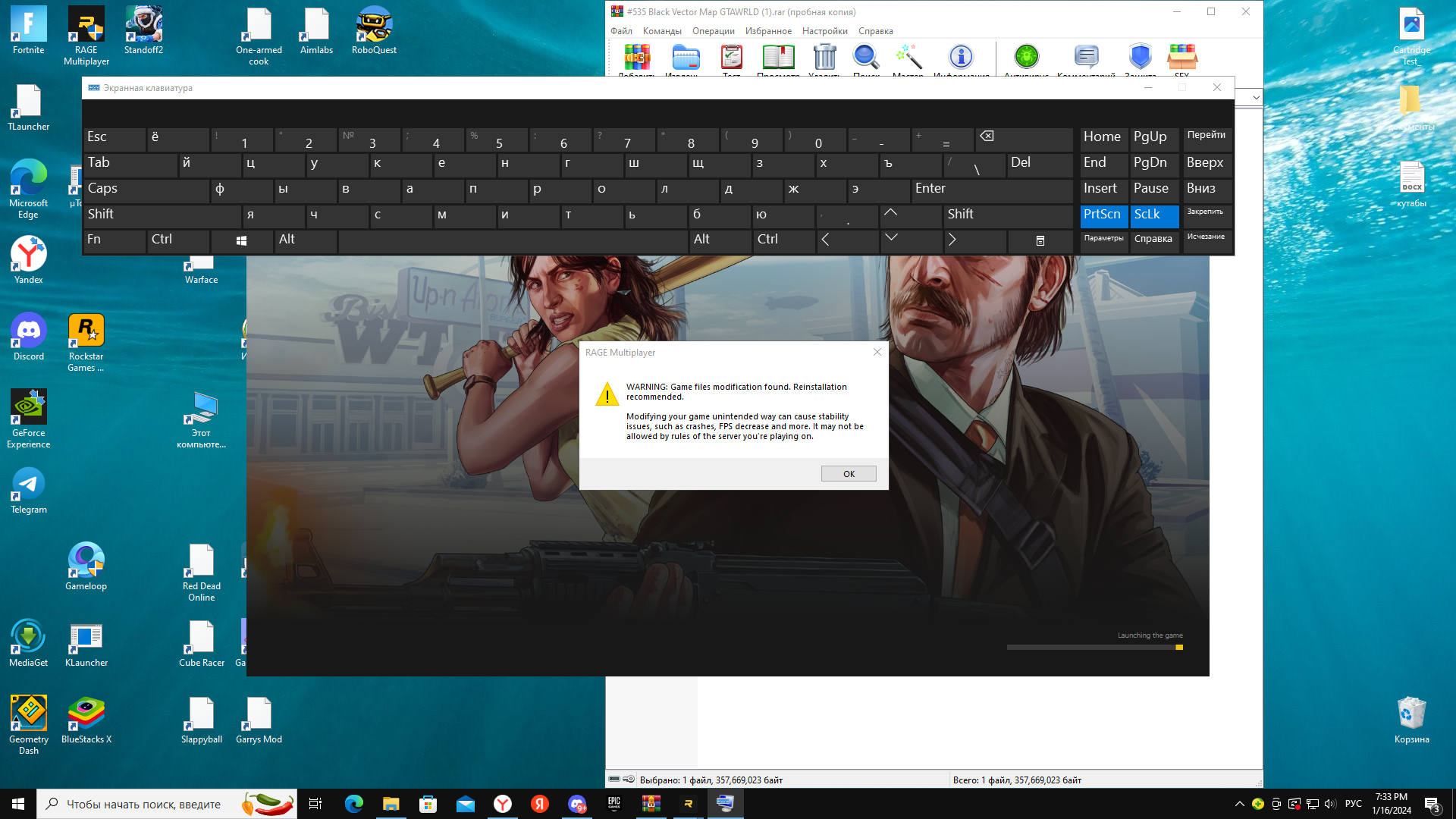The image size is (1456, 819).
Task: Toggle the left Alt key on on-screen keyboard
Action: 306,240
